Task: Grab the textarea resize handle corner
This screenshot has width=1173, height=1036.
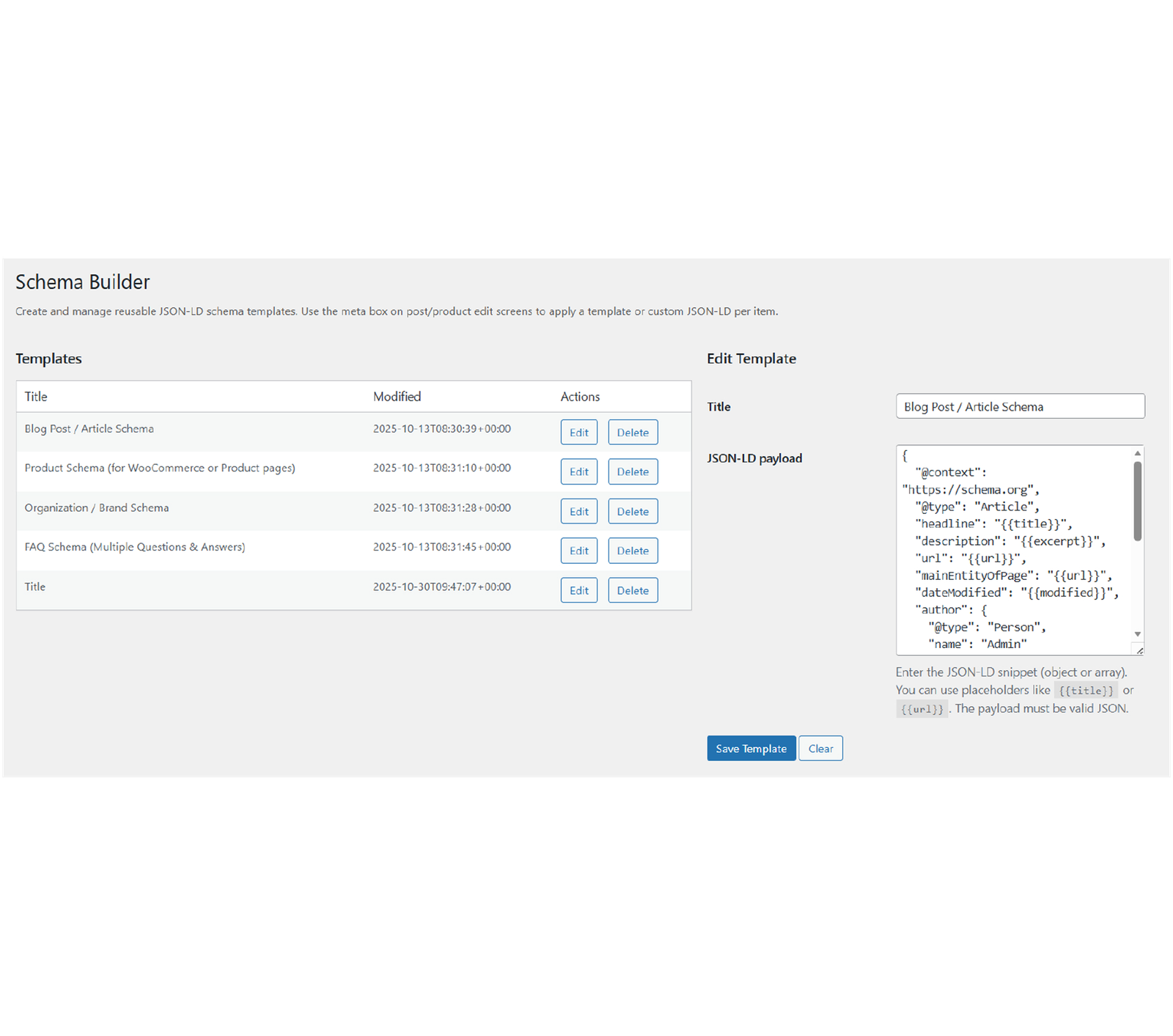Action: [1139, 650]
